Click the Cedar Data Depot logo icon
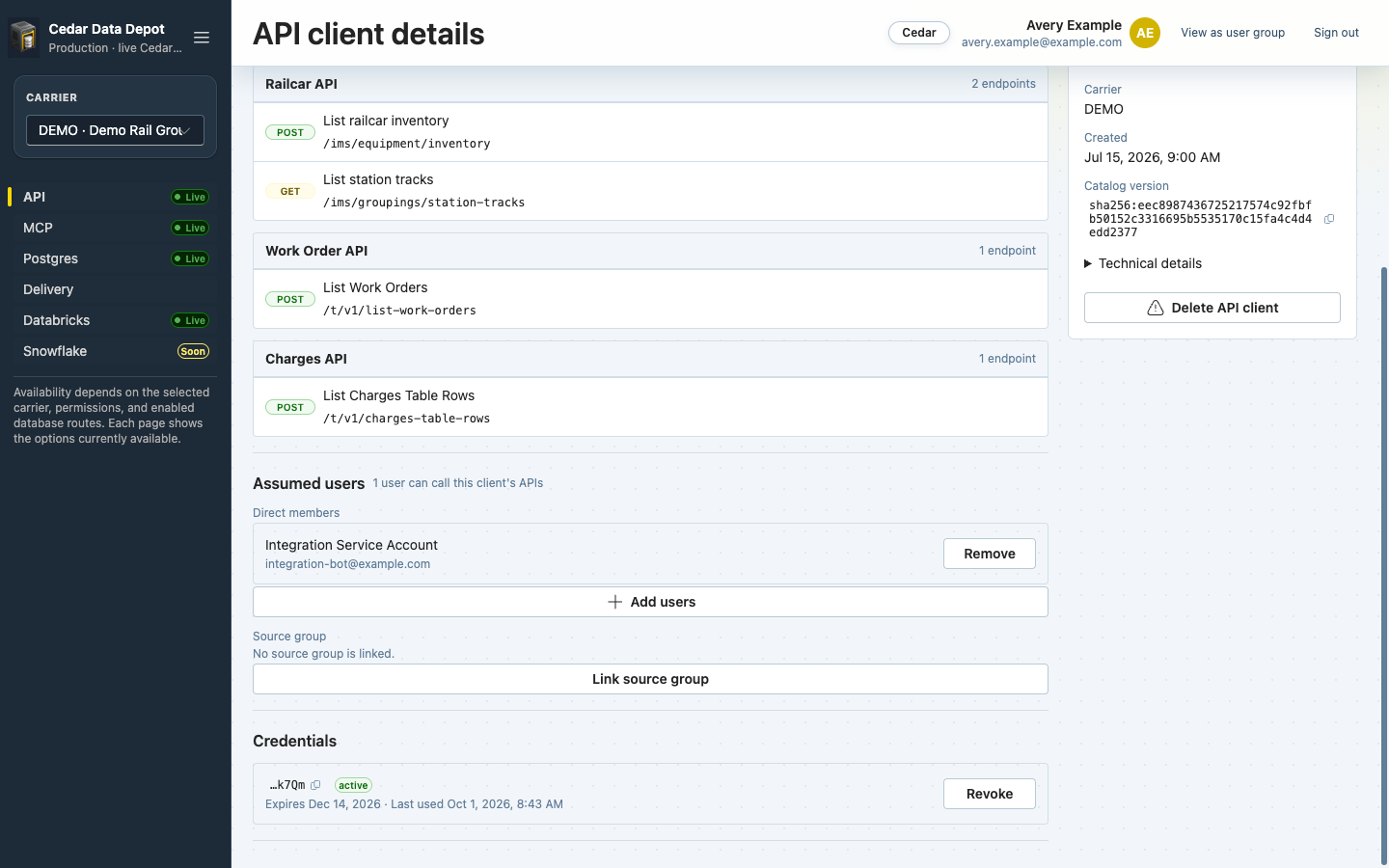Screen dimensions: 1389x868 click(24, 38)
